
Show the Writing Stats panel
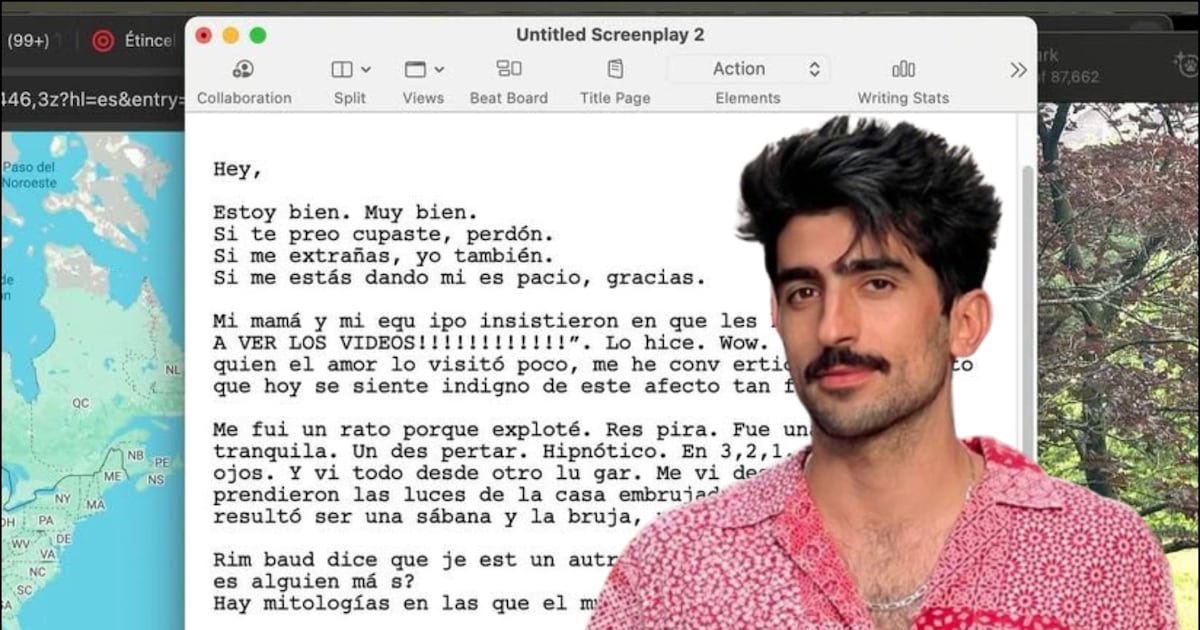click(903, 69)
